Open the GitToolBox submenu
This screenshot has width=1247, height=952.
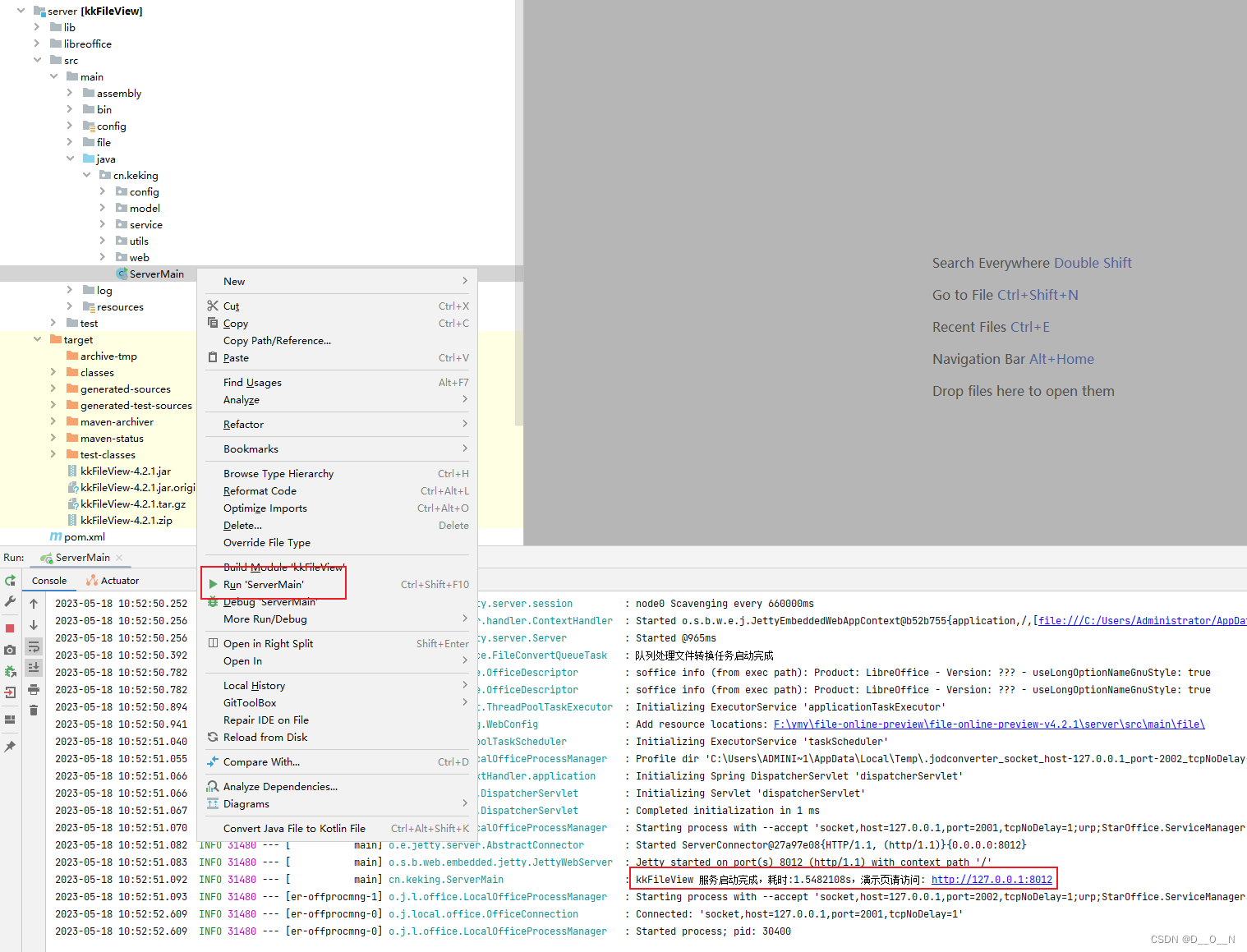(338, 703)
